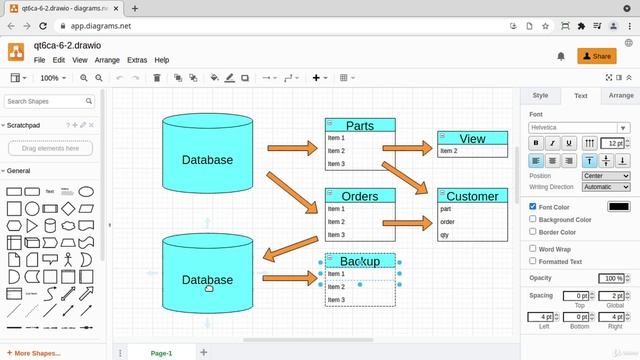
Task: Enable the Background Color checkbox
Action: [x=533, y=219]
